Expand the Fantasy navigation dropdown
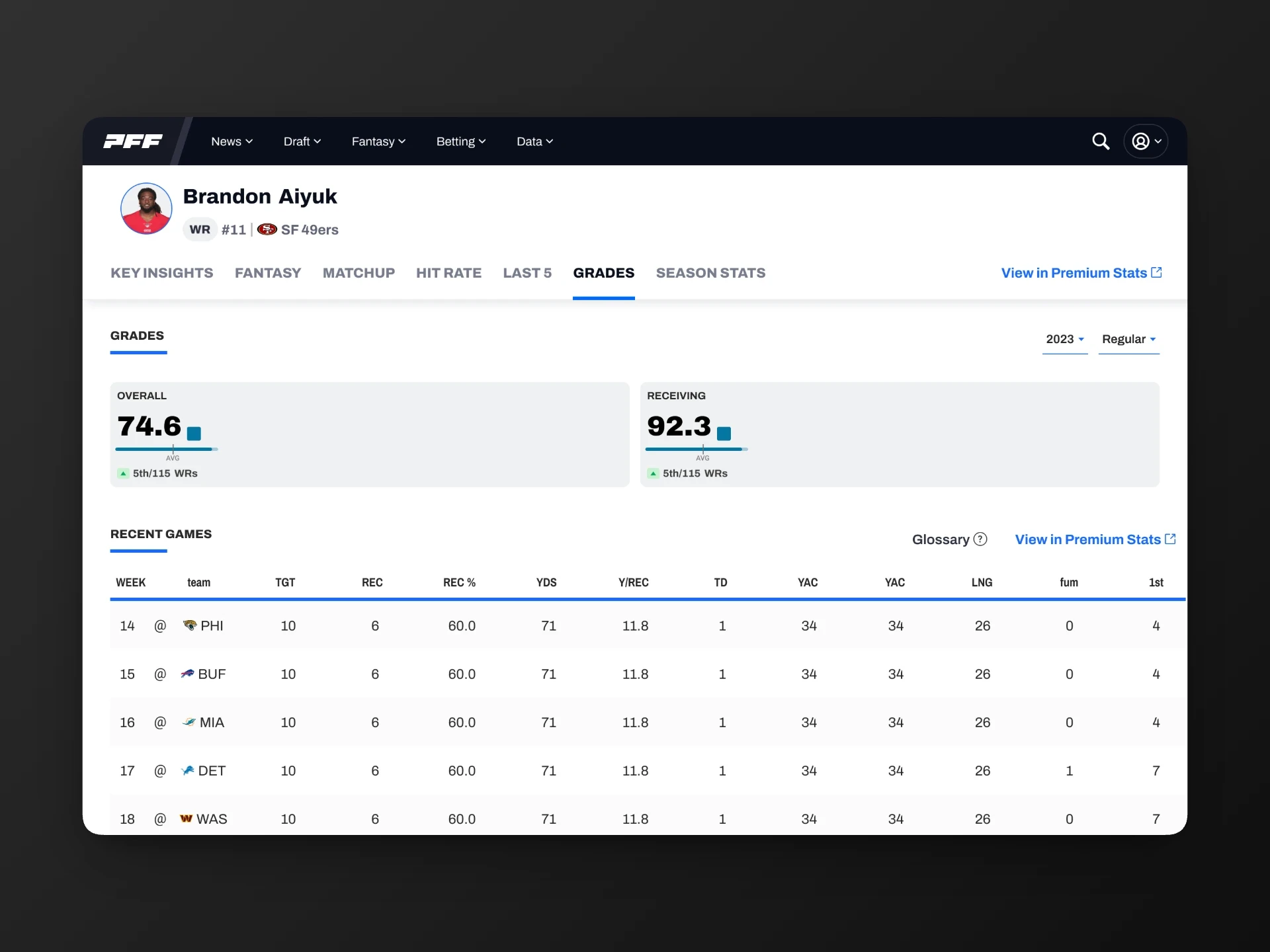The image size is (1270, 952). point(378,141)
